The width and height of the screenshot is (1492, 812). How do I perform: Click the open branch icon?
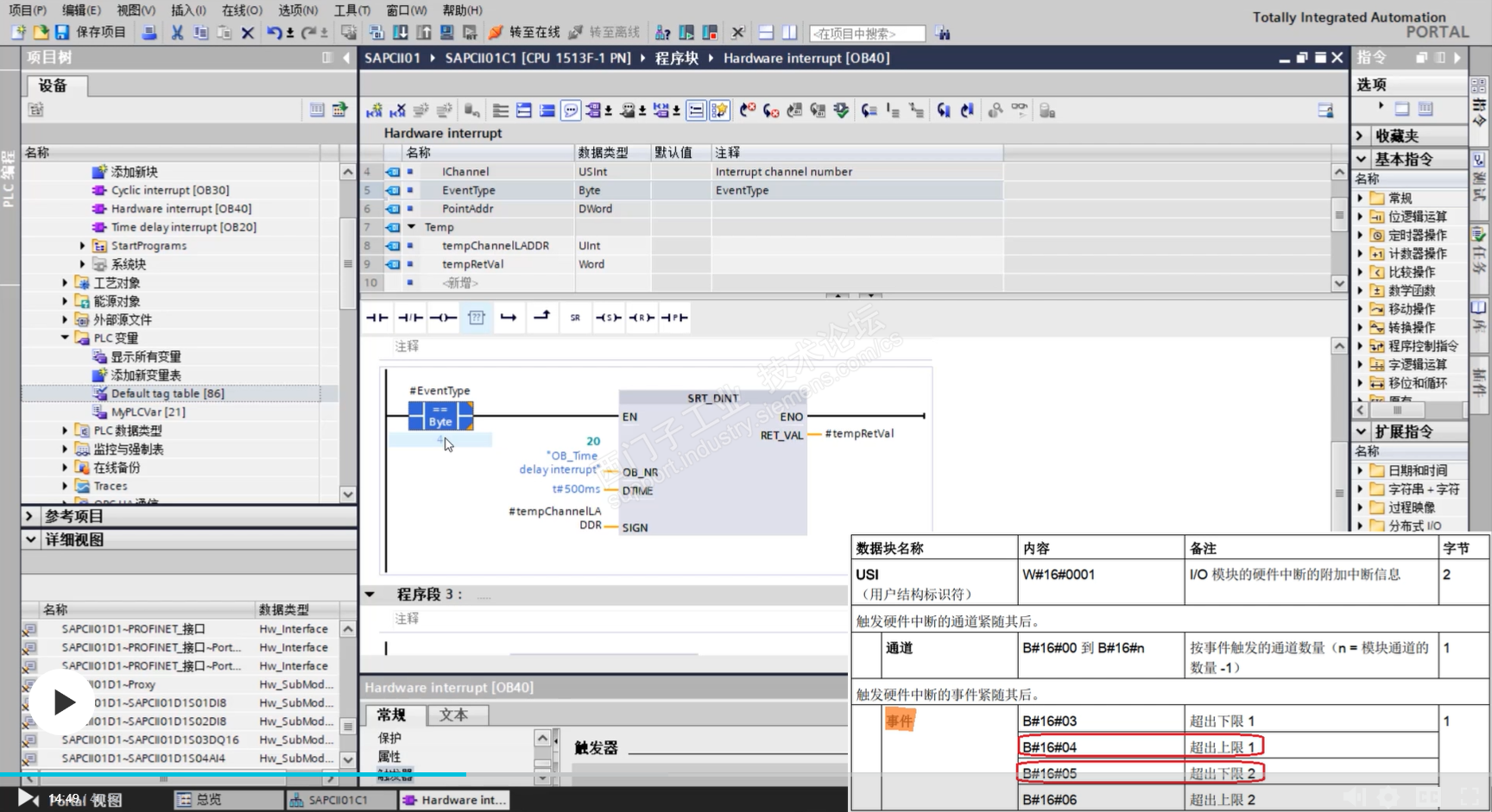[509, 318]
